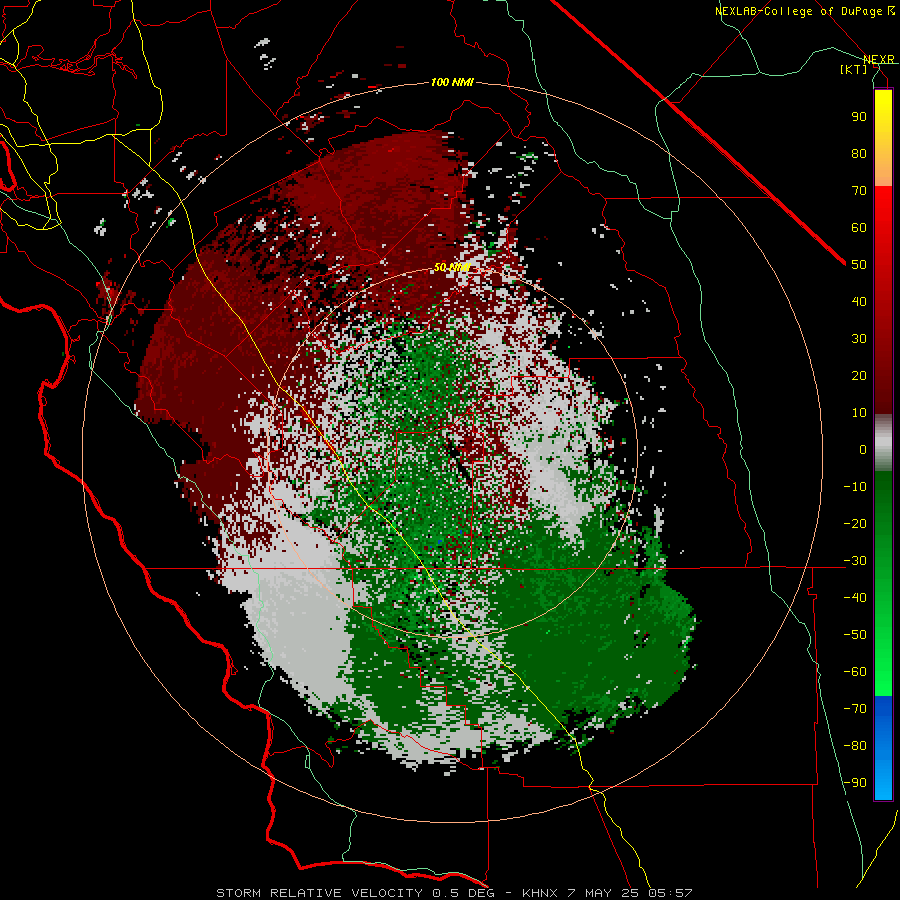900x900 pixels.
Task: Click the -80 value on velocity scale
Action: 855,746
